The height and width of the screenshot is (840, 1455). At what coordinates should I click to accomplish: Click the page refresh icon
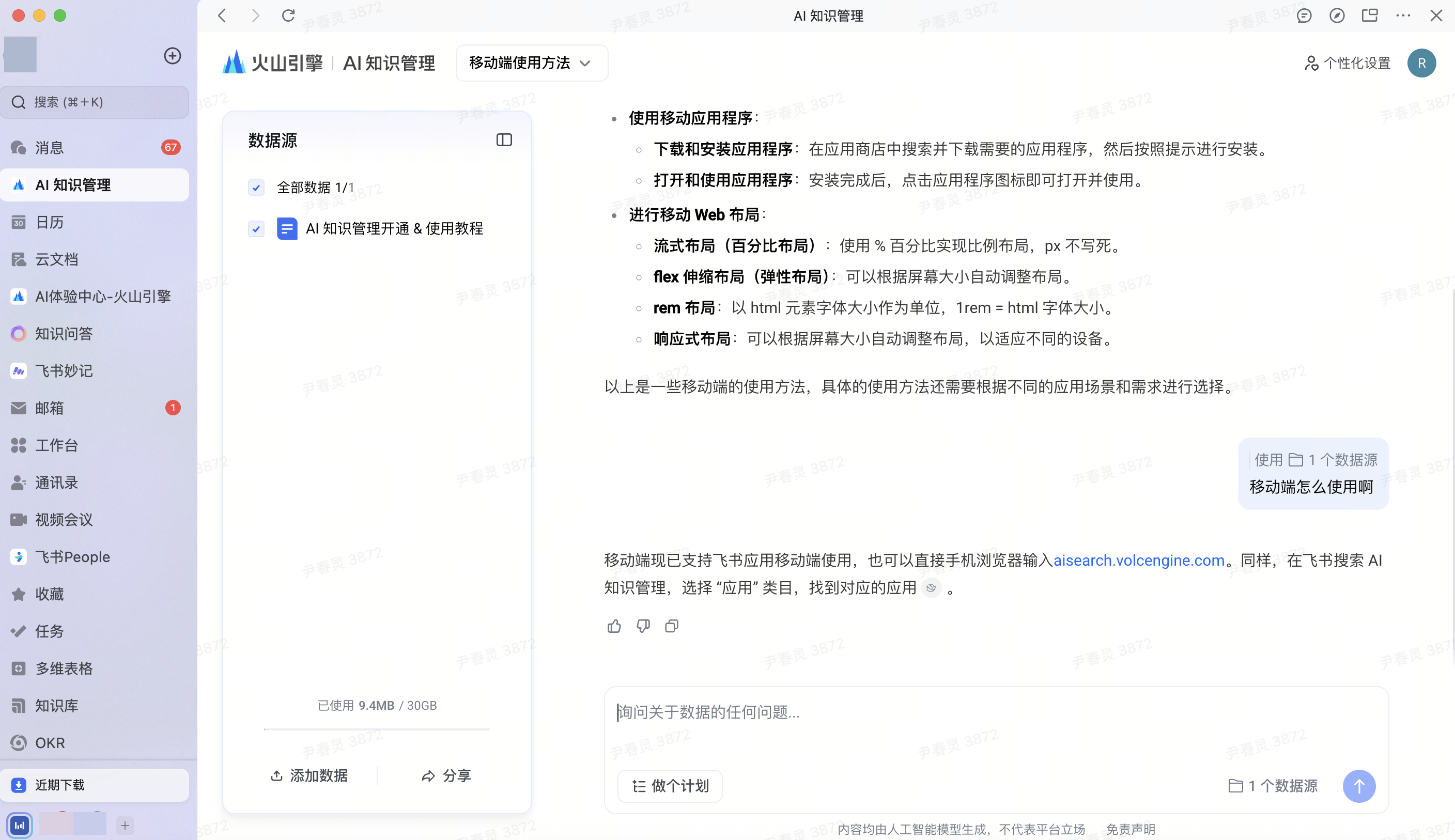288,15
